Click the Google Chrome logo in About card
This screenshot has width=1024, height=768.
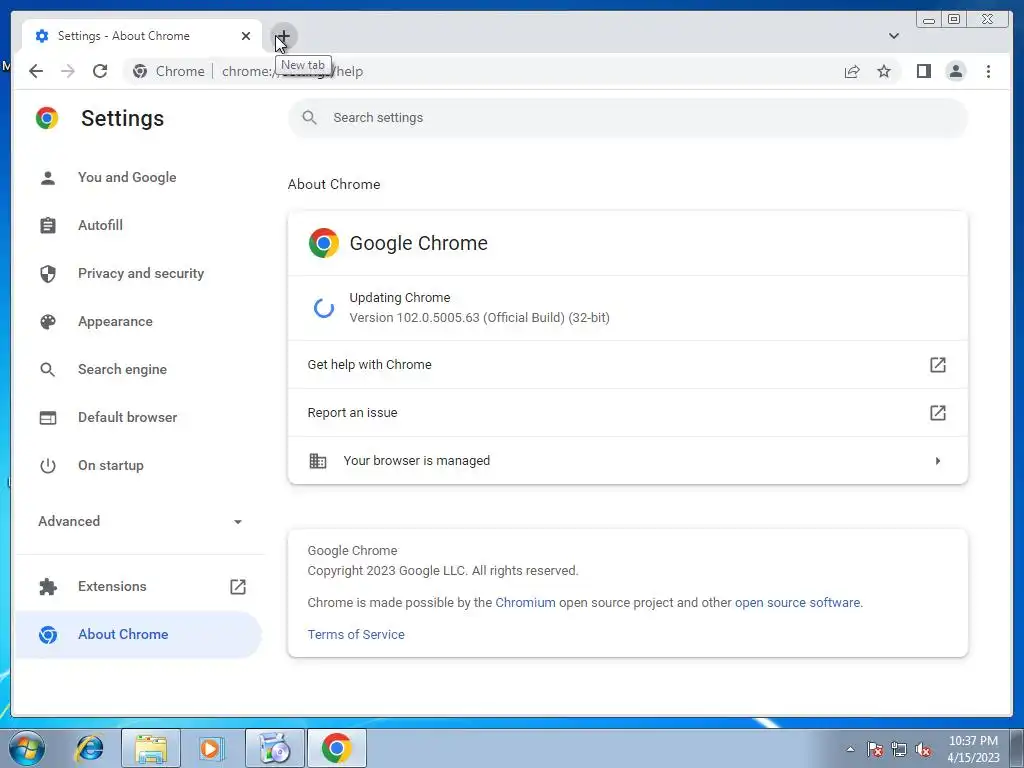324,243
